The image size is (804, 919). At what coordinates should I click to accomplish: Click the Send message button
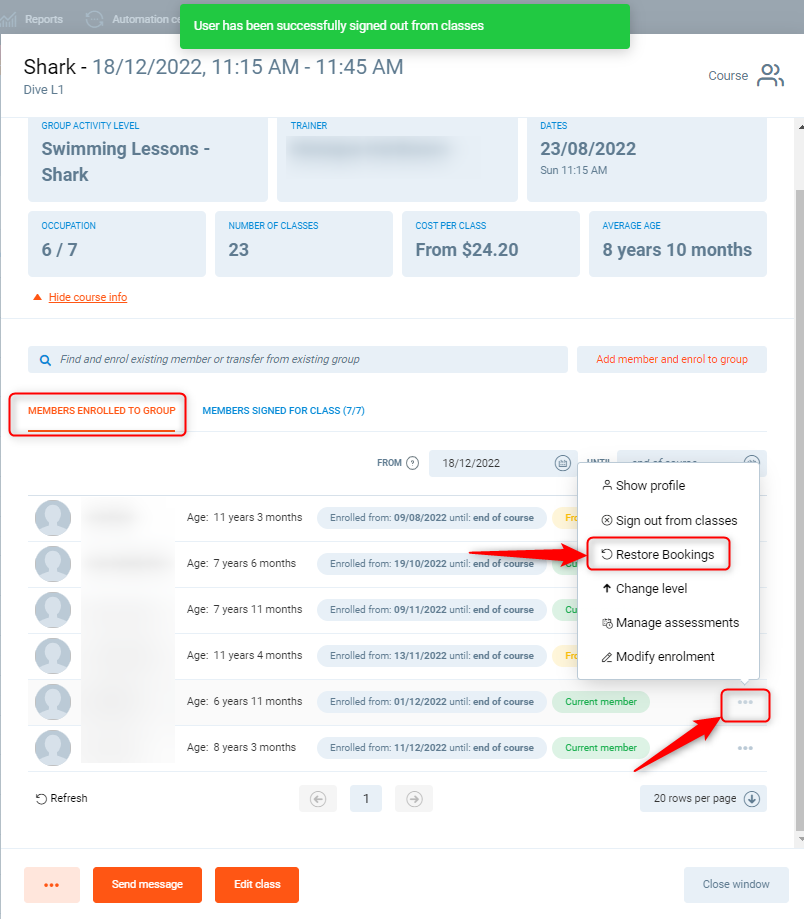click(x=147, y=885)
